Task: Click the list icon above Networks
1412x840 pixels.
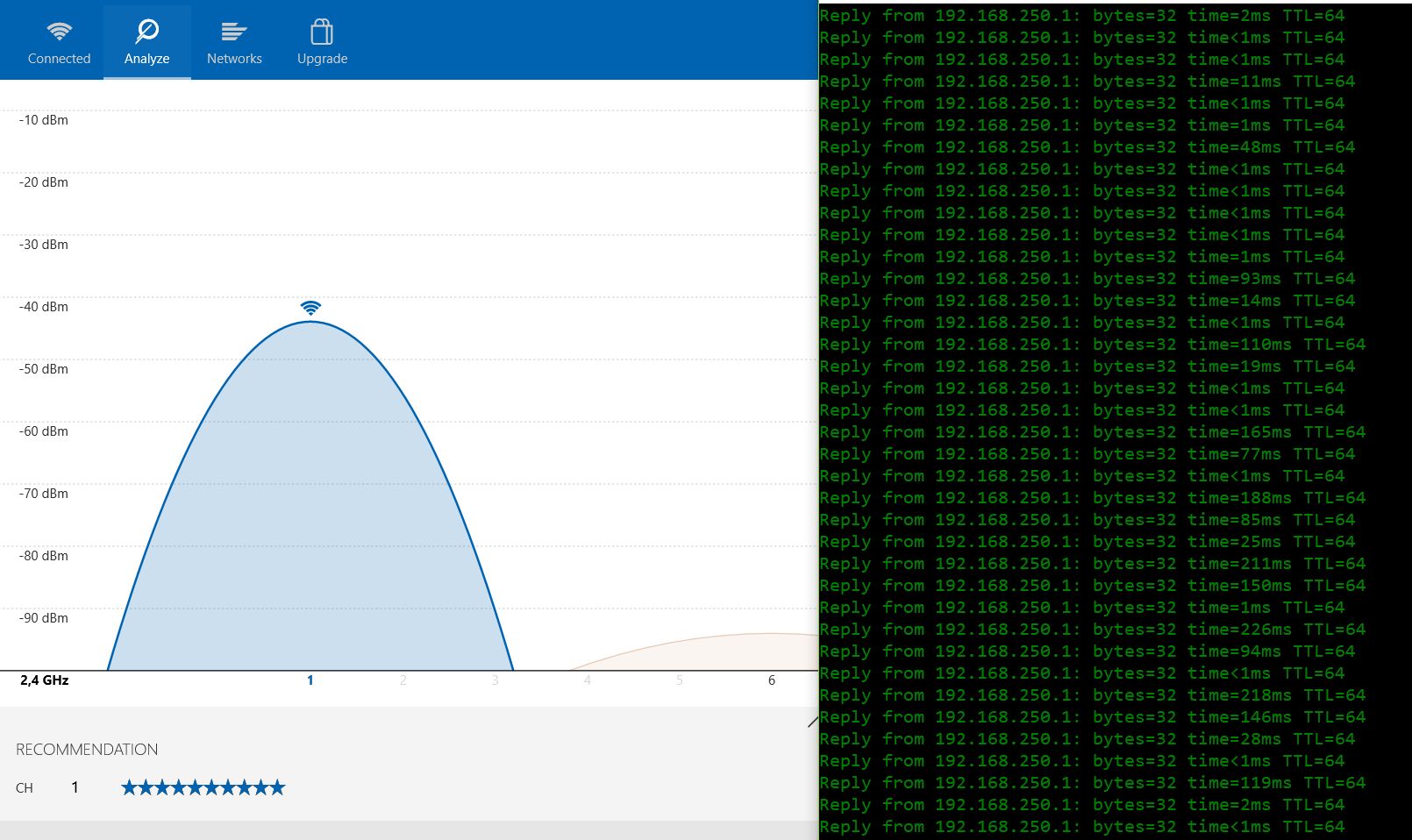Action: pos(234,32)
